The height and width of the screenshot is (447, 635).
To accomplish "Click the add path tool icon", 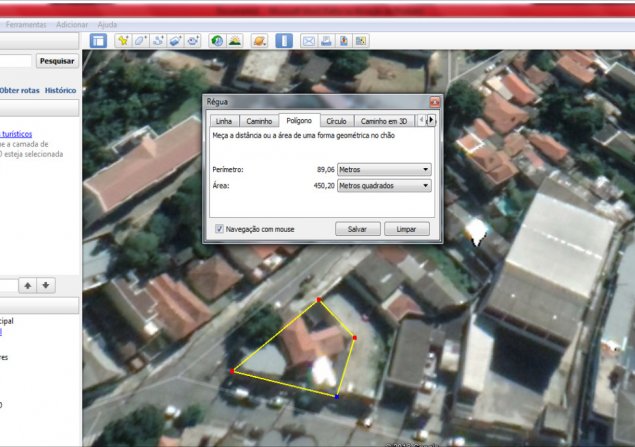I will coord(159,41).
